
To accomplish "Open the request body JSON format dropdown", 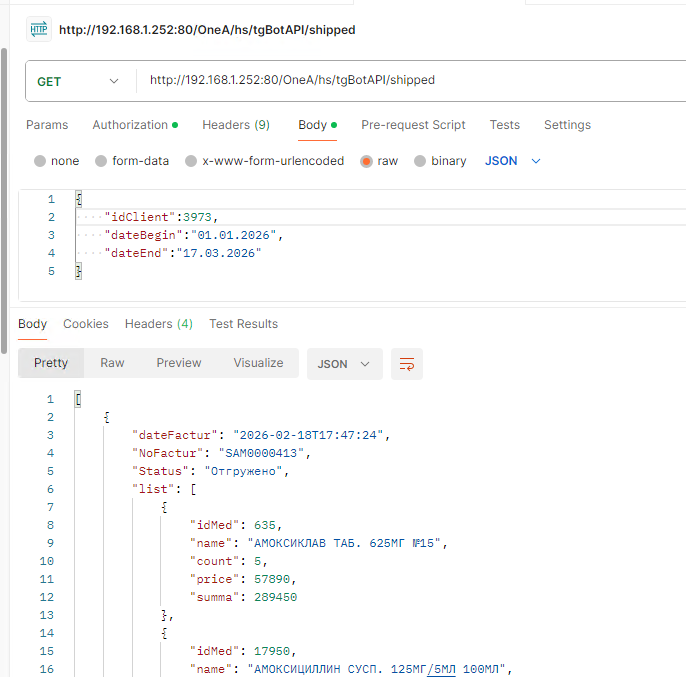I will (x=513, y=161).
